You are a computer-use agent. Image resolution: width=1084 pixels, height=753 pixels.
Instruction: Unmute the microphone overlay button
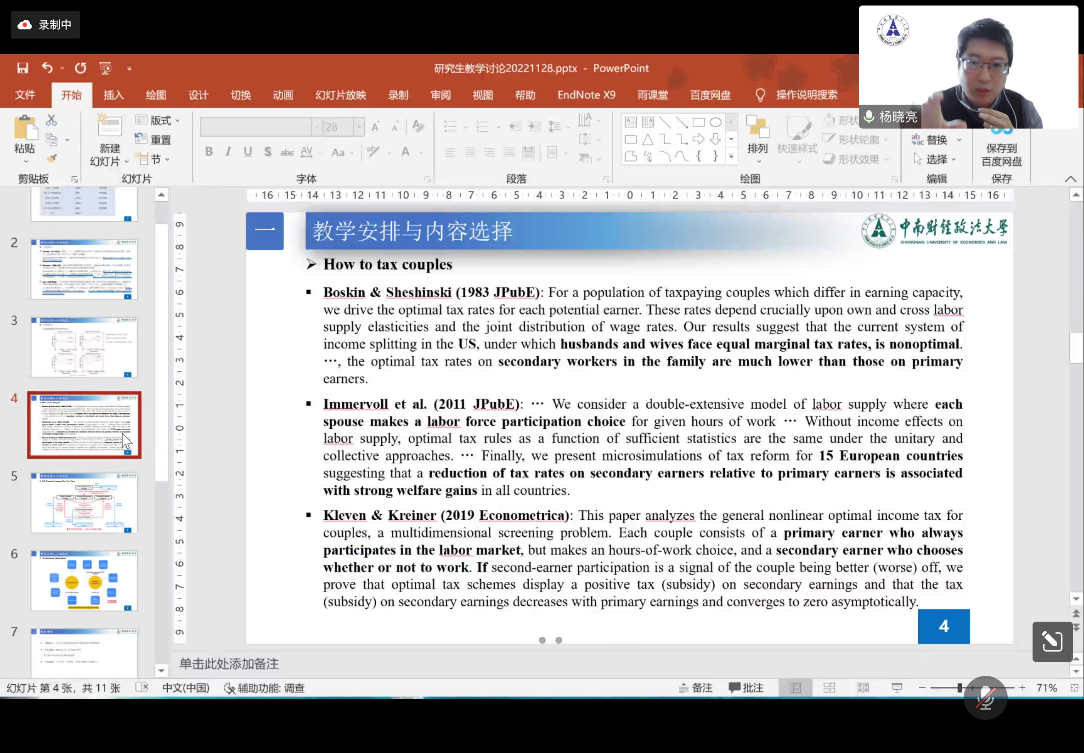[985, 698]
